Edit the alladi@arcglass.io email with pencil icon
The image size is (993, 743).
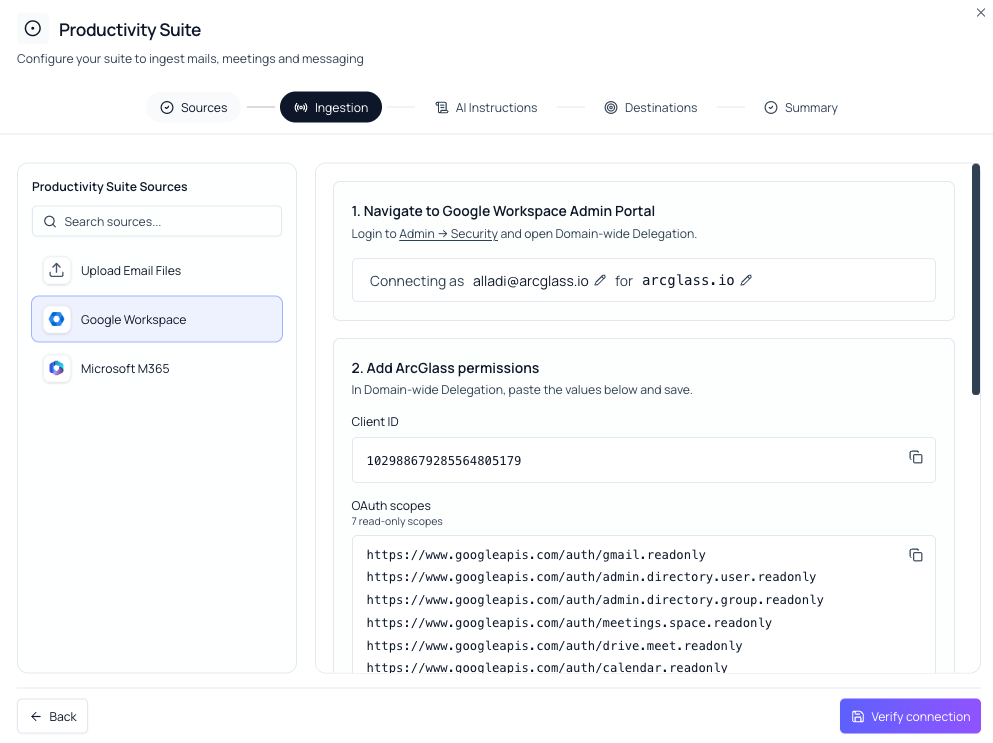600,280
